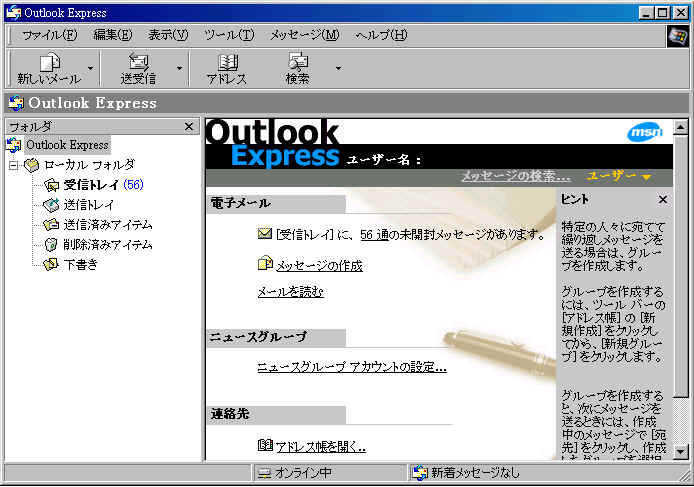
Task: Open the ツール(T) menu
Action: (229, 35)
